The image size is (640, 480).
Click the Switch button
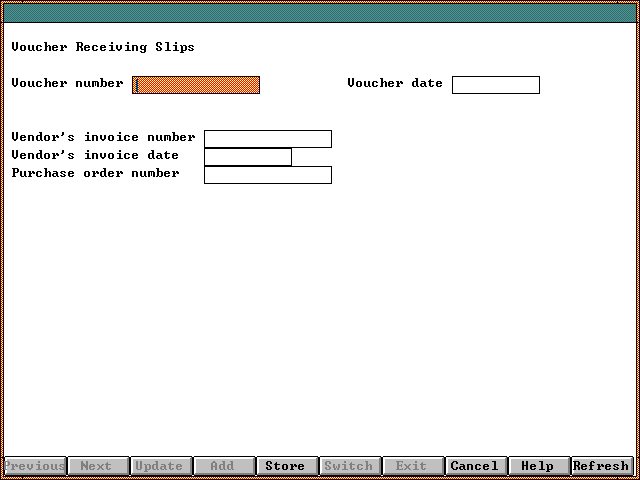point(348,466)
